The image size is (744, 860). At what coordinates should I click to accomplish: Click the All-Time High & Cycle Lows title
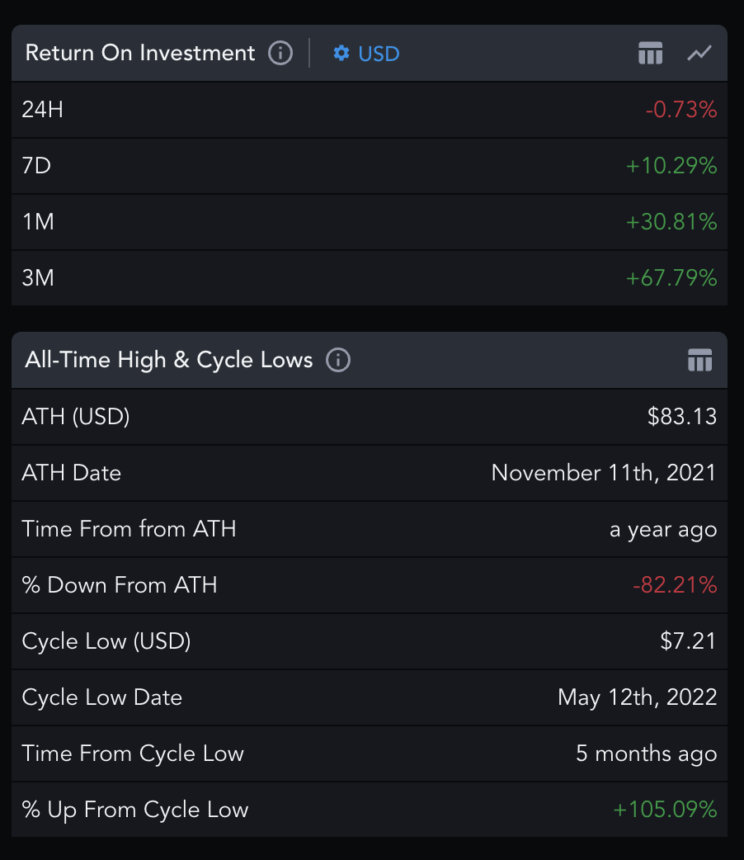point(169,360)
